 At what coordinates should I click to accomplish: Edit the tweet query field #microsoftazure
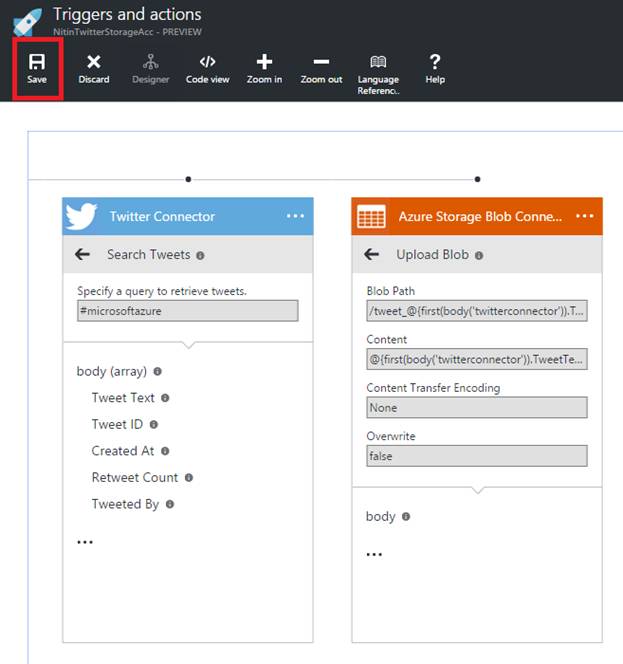(x=188, y=311)
